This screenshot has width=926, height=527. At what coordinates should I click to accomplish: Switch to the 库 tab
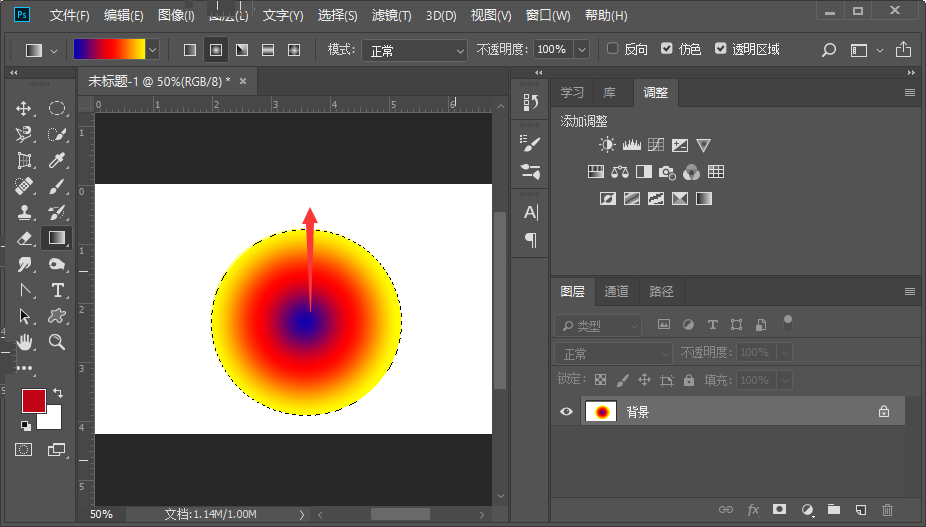click(x=609, y=92)
